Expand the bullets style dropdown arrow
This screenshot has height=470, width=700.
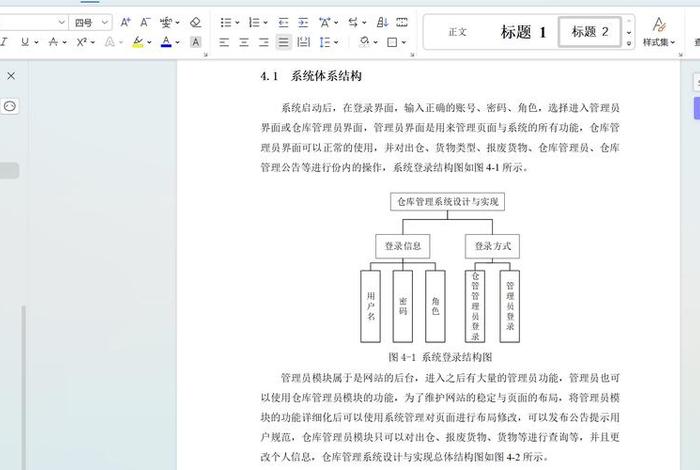point(238,22)
